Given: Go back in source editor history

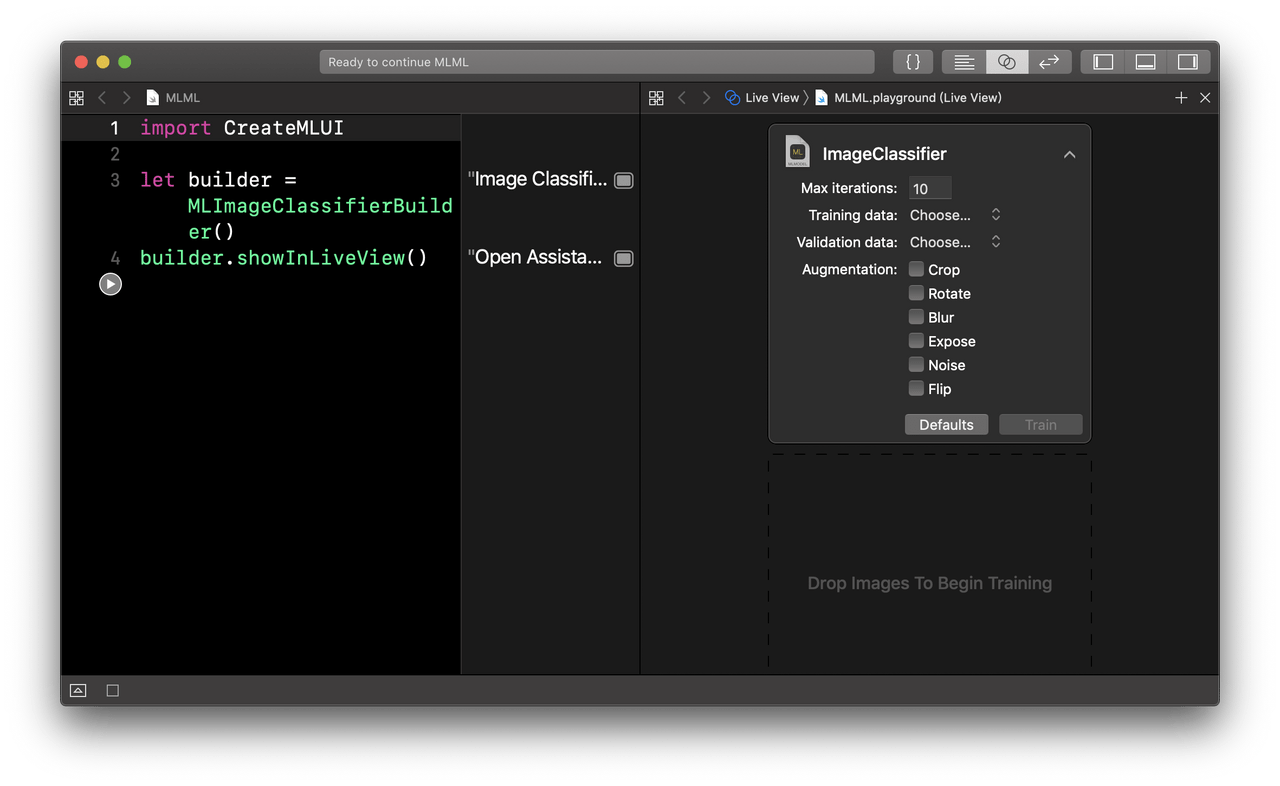Looking at the screenshot, I should click(102, 98).
